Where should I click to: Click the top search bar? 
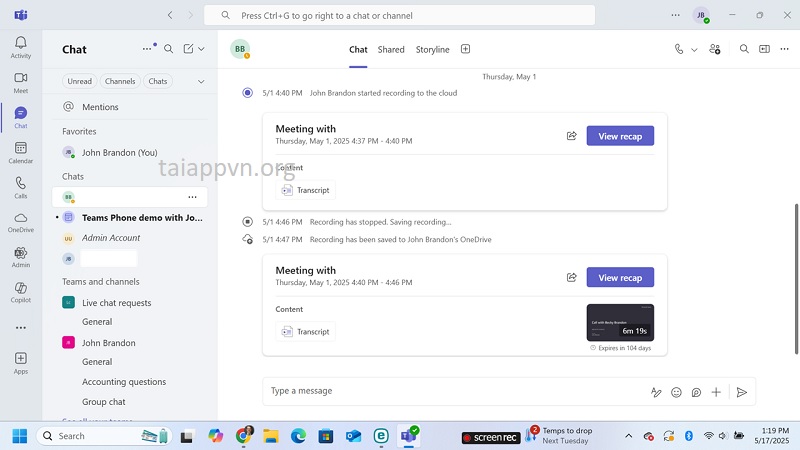pyautogui.click(x=399, y=15)
